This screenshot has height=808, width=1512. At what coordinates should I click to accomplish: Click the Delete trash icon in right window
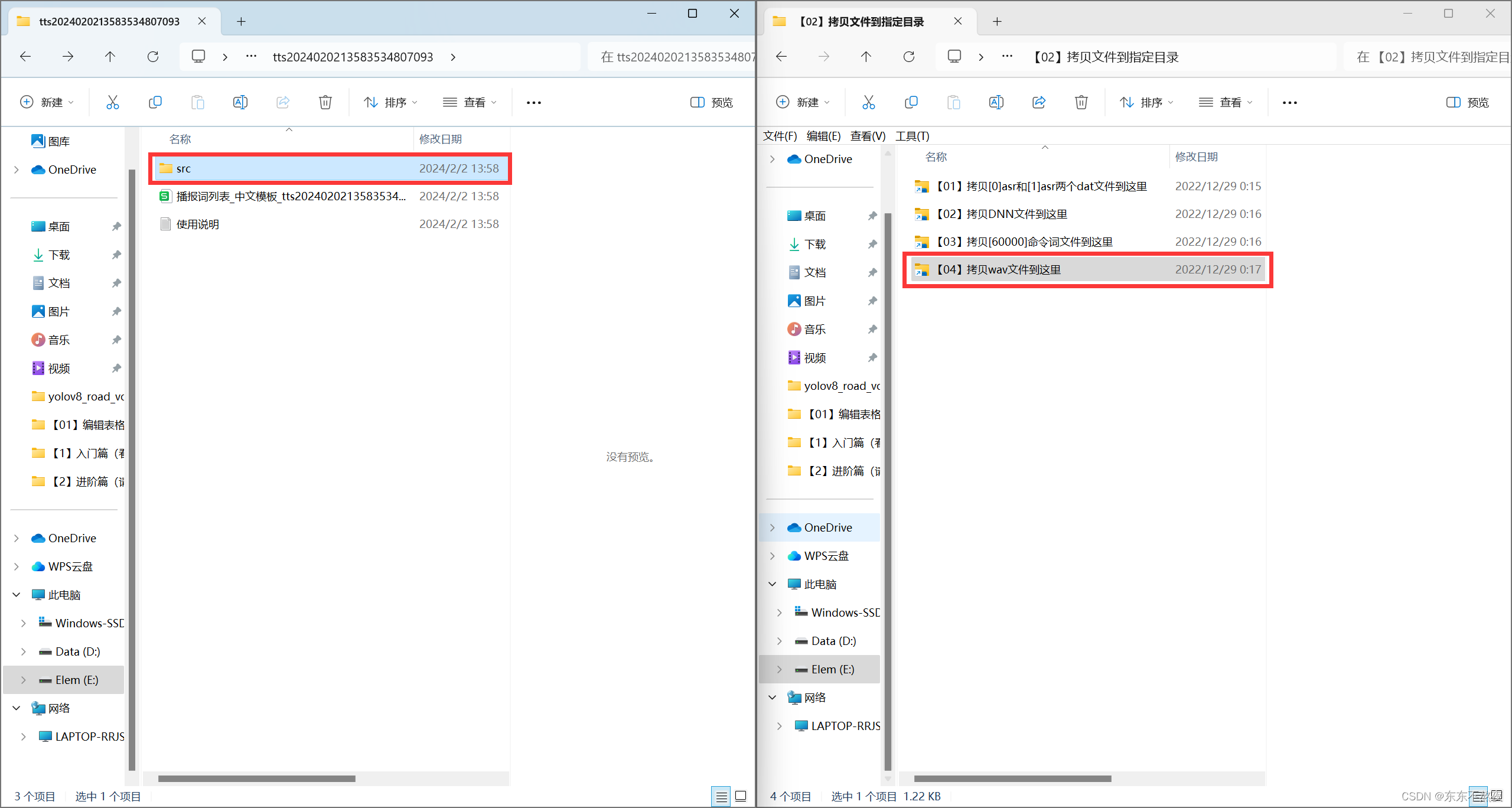click(x=1081, y=102)
